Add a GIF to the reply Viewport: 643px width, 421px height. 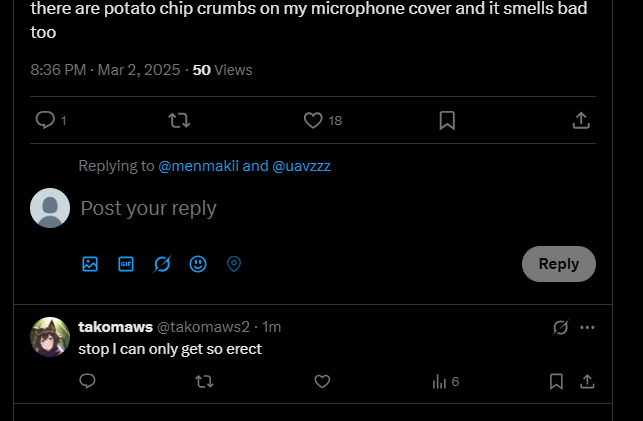126,264
